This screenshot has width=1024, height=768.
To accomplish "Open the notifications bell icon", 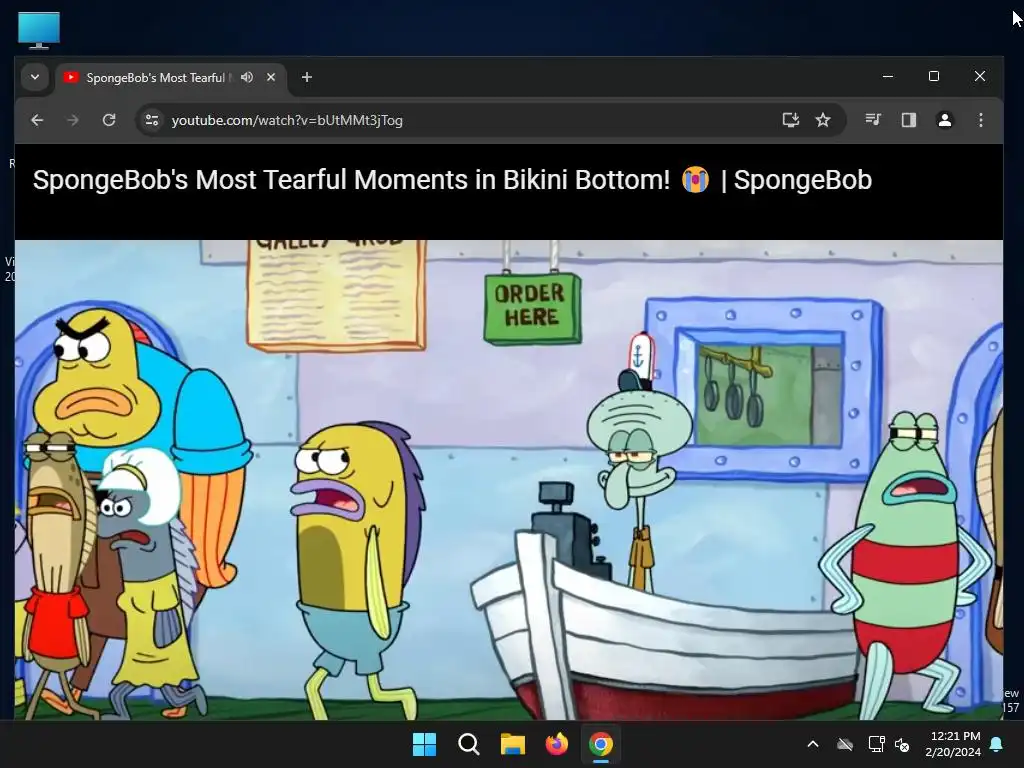I will click(x=997, y=744).
